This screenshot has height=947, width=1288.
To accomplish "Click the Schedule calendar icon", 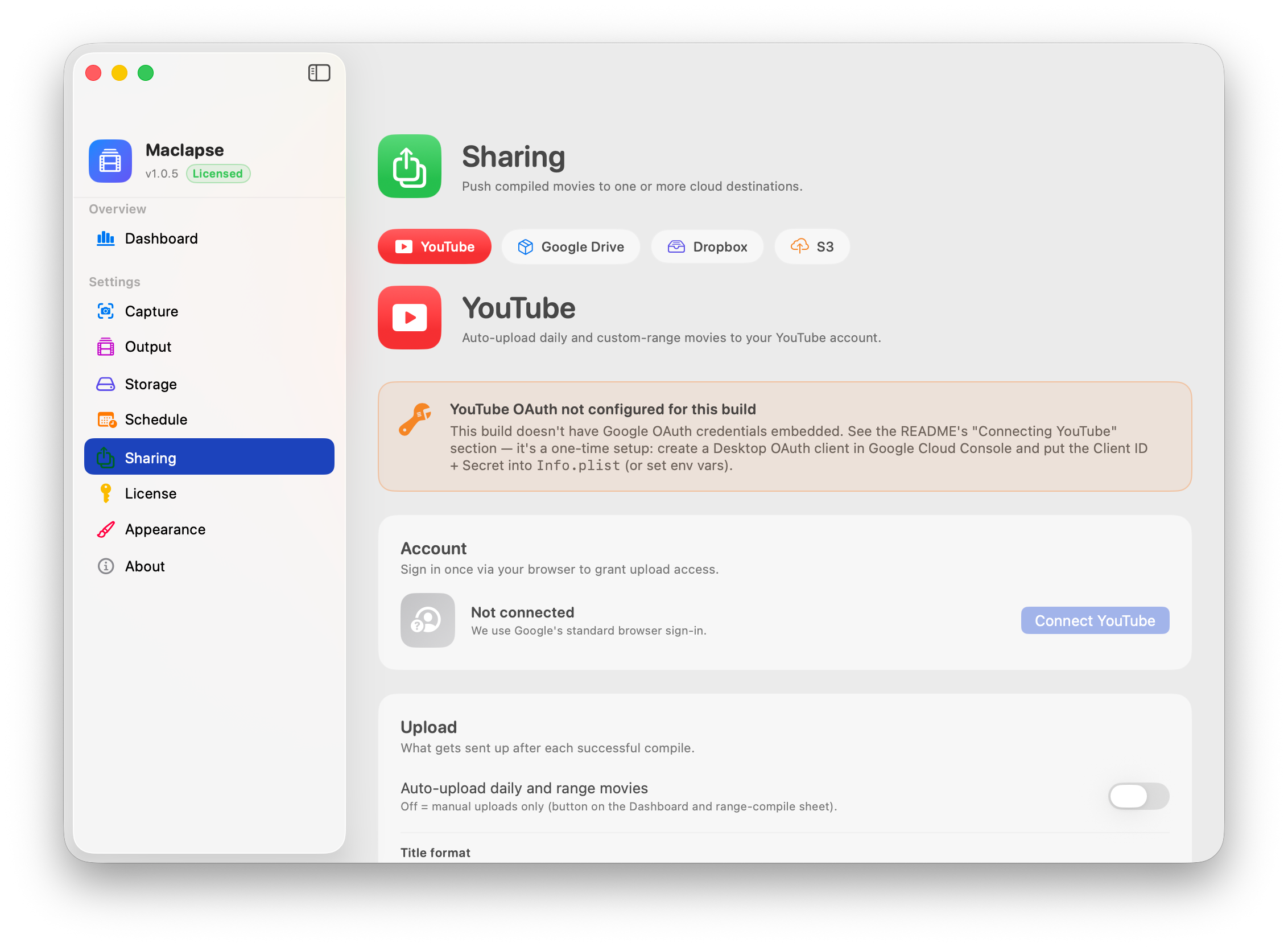I will (106, 419).
